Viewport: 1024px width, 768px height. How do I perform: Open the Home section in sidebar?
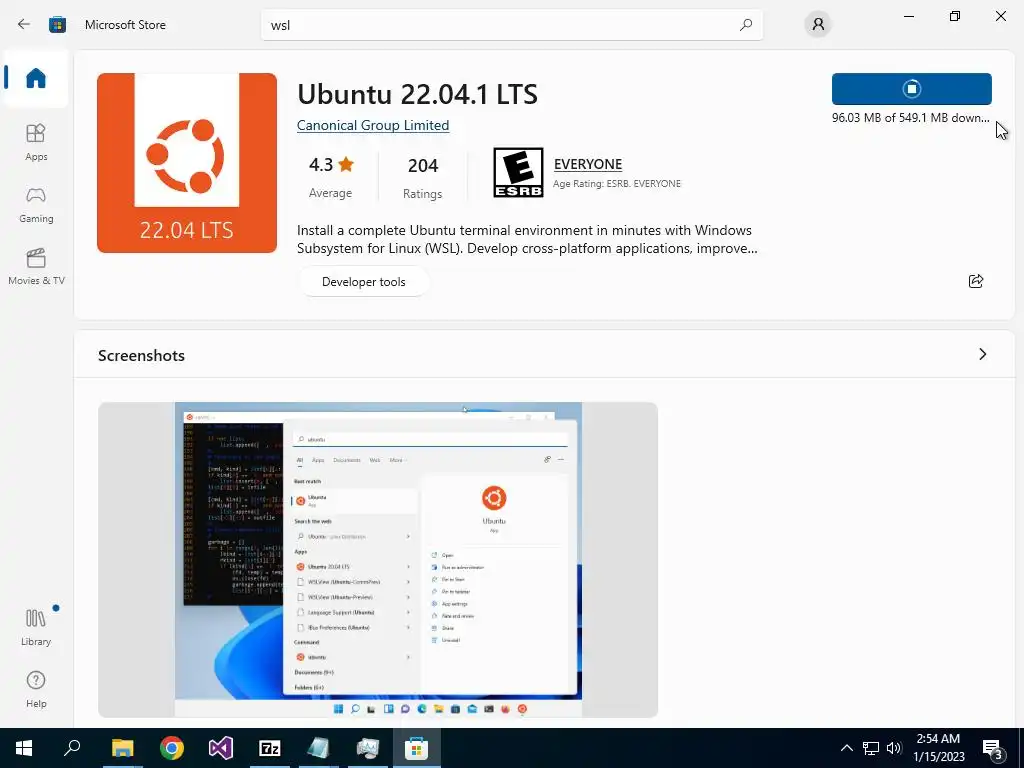[x=36, y=78]
